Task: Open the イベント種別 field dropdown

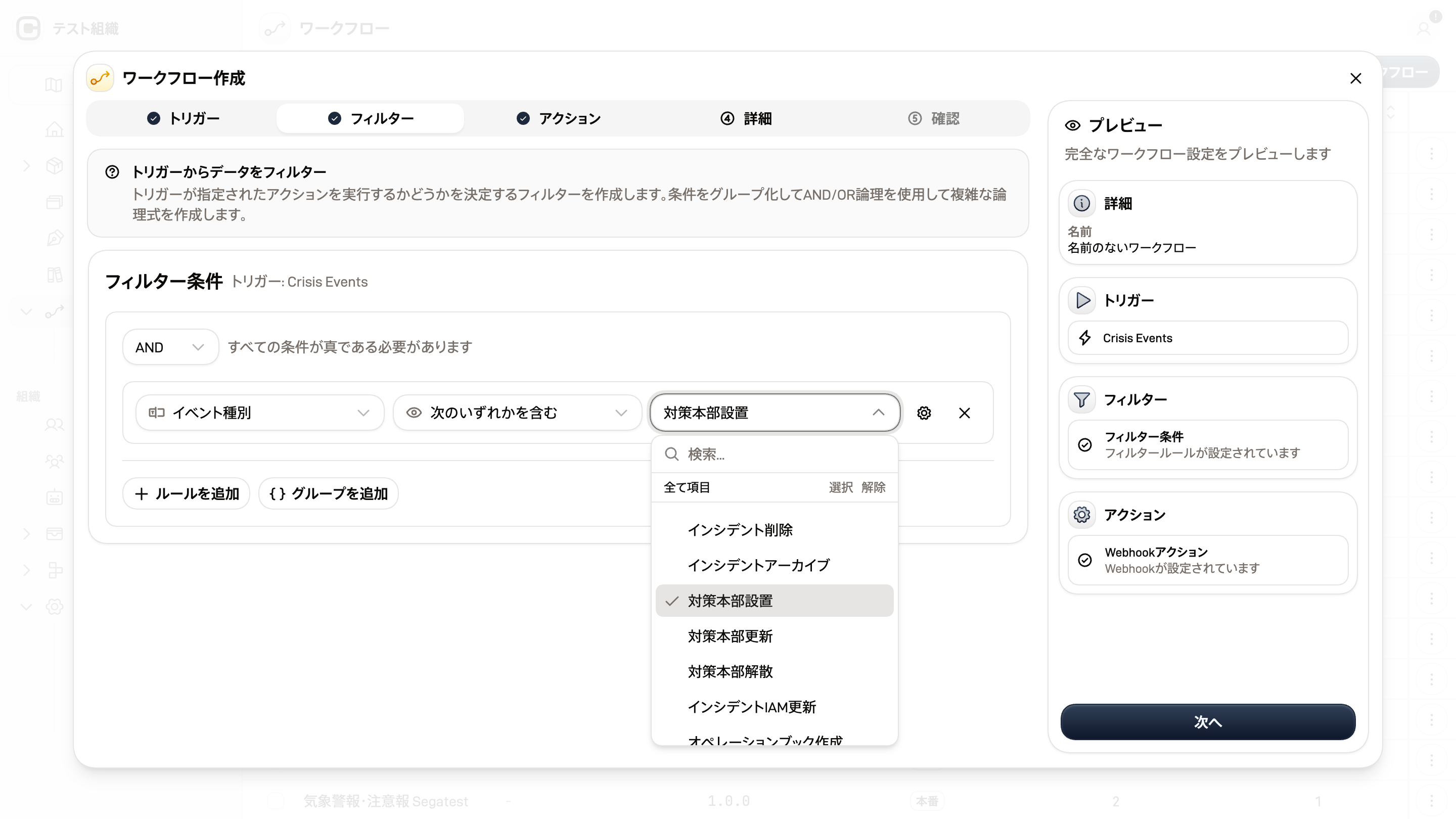Action: 259,413
